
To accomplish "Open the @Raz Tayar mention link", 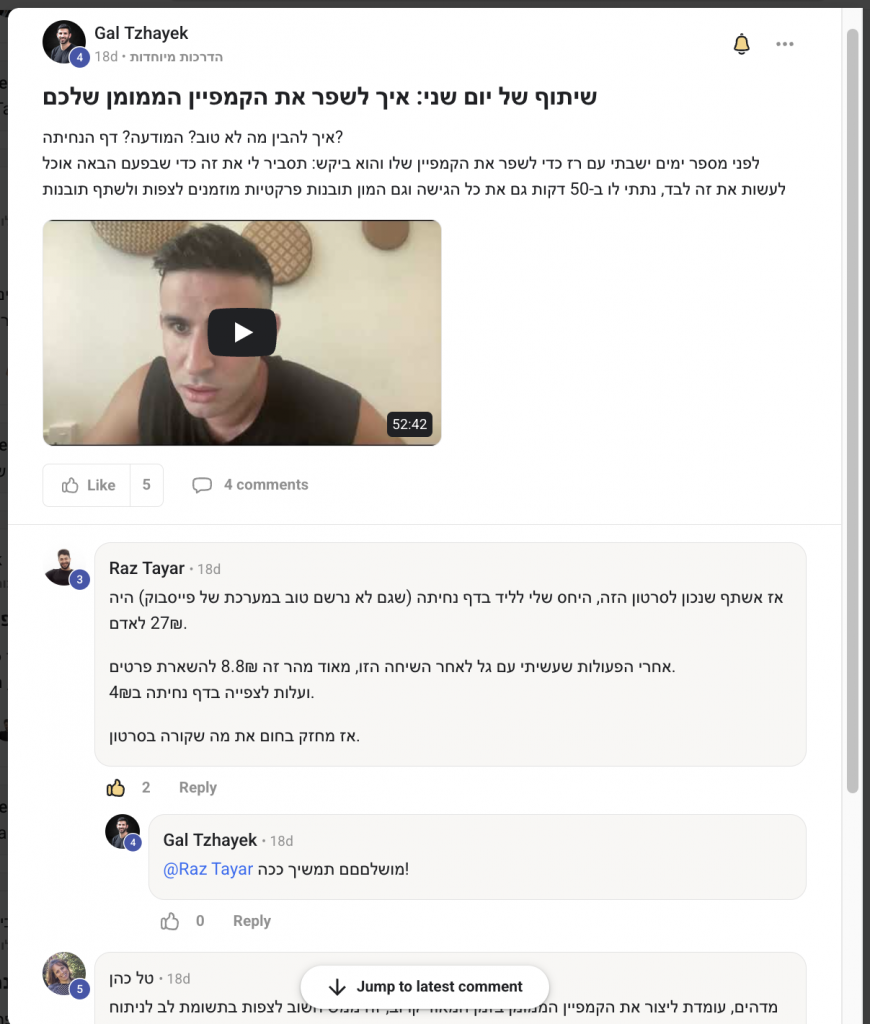I will pyautogui.click(x=208, y=869).
